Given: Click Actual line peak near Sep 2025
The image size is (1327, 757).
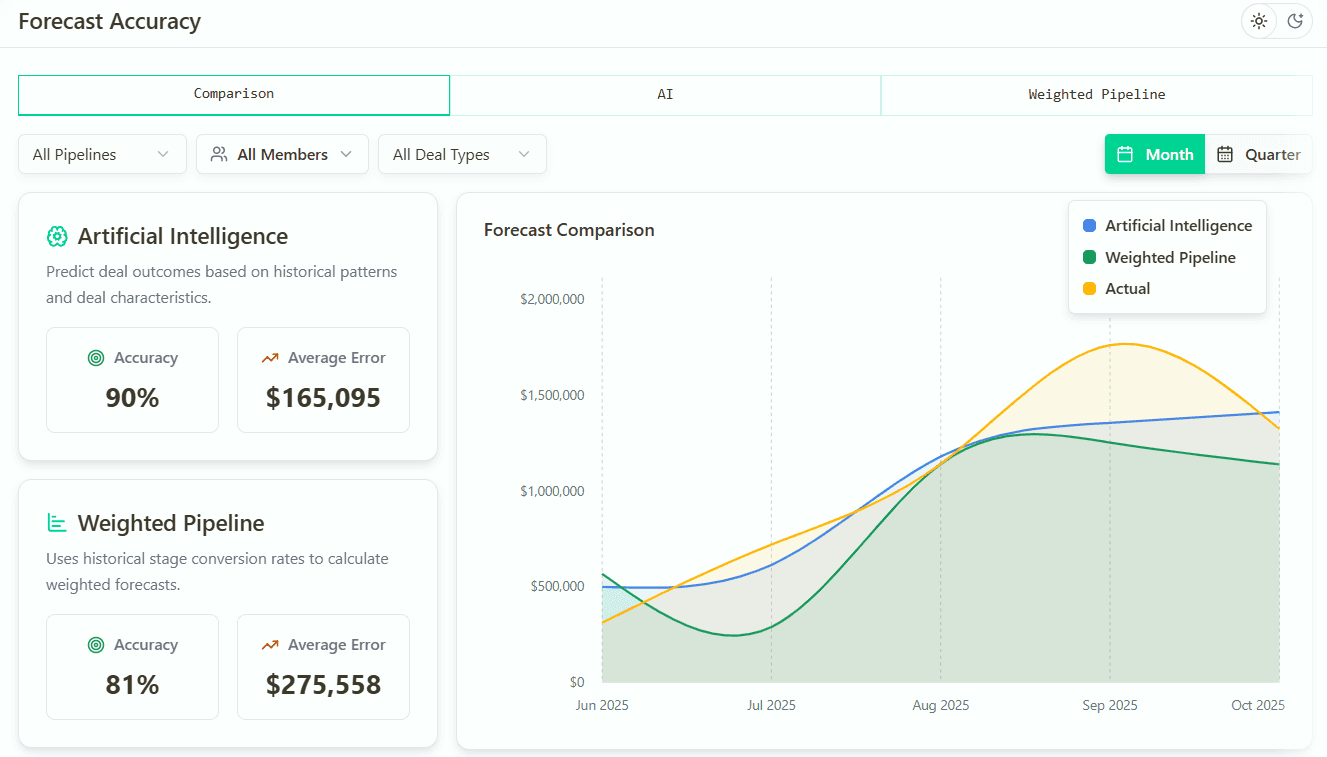Looking at the screenshot, I should (1125, 344).
